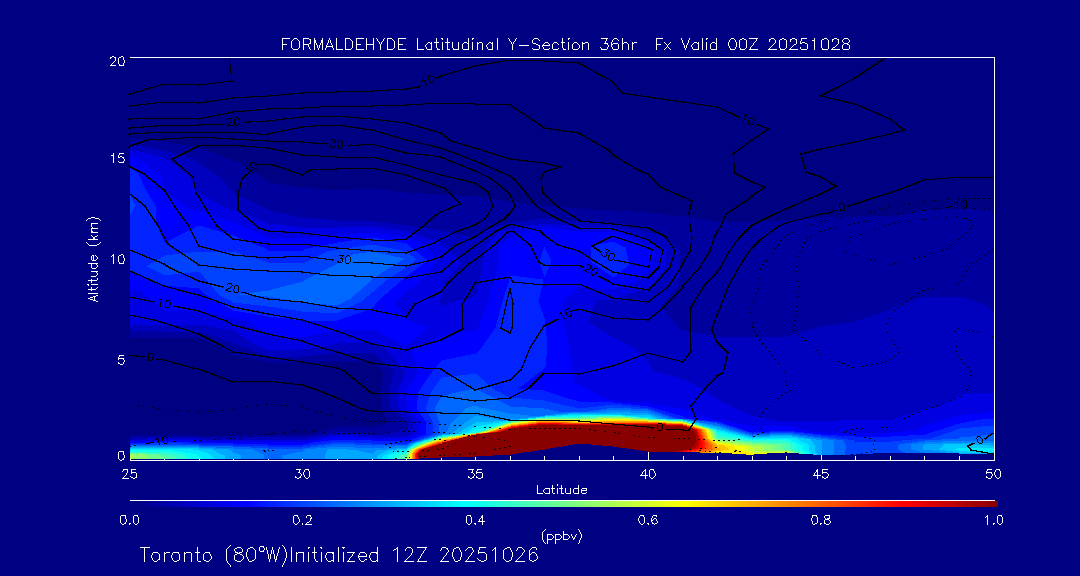Click the altitude axis tick label 0
This screenshot has height=576, width=1080.
coord(121,455)
